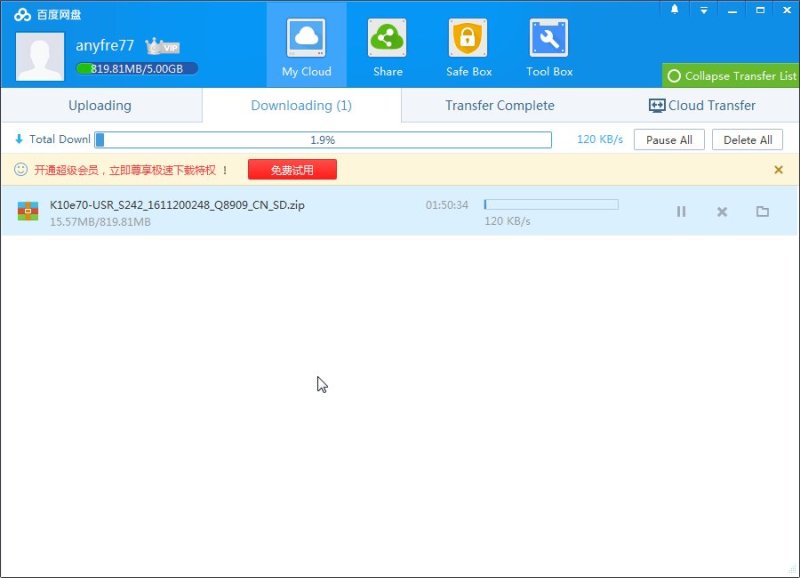
Task: Click the remaining time 01:50:34
Action: (x=447, y=205)
